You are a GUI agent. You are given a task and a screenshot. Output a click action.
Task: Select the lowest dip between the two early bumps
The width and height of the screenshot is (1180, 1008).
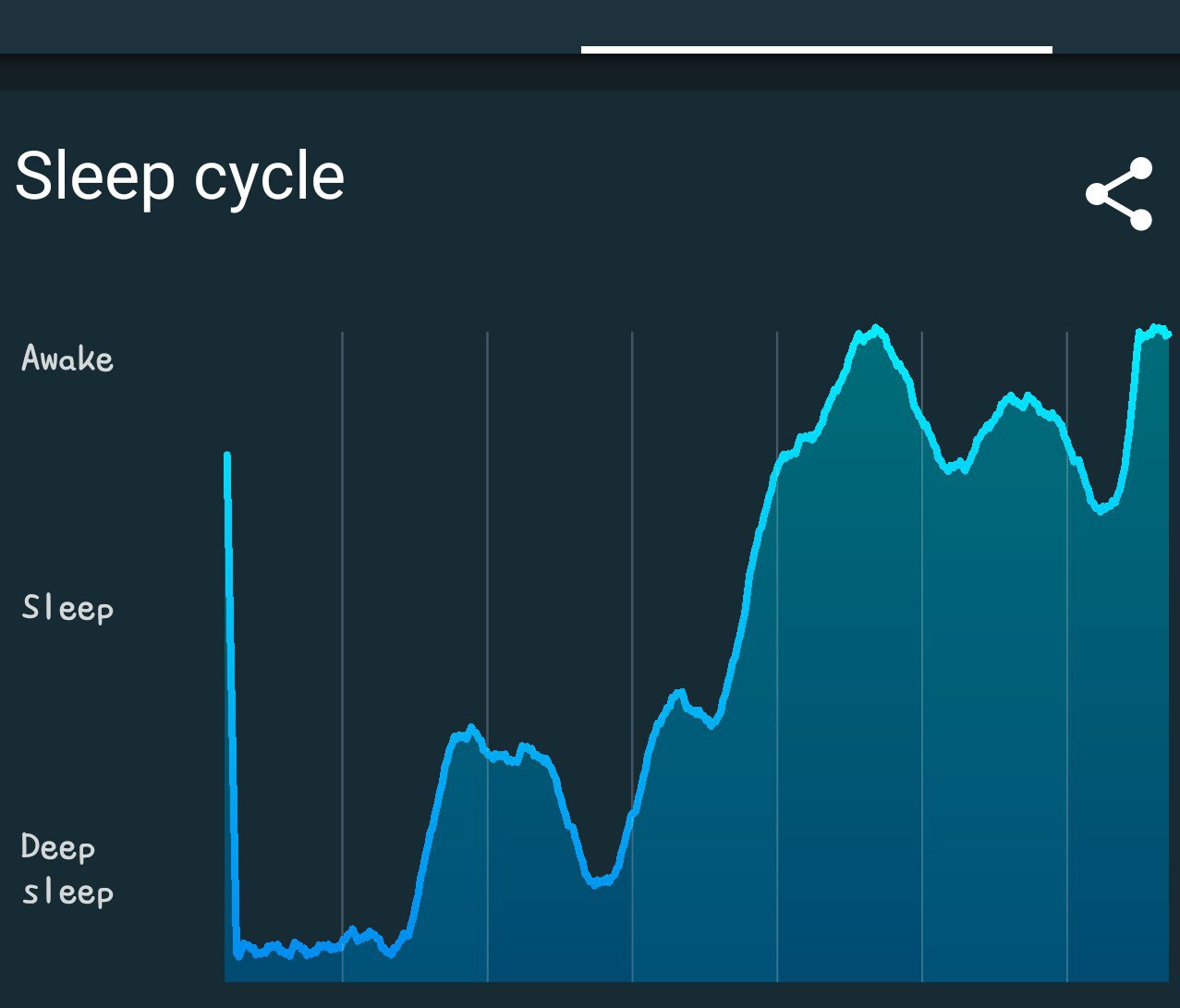pos(599,882)
